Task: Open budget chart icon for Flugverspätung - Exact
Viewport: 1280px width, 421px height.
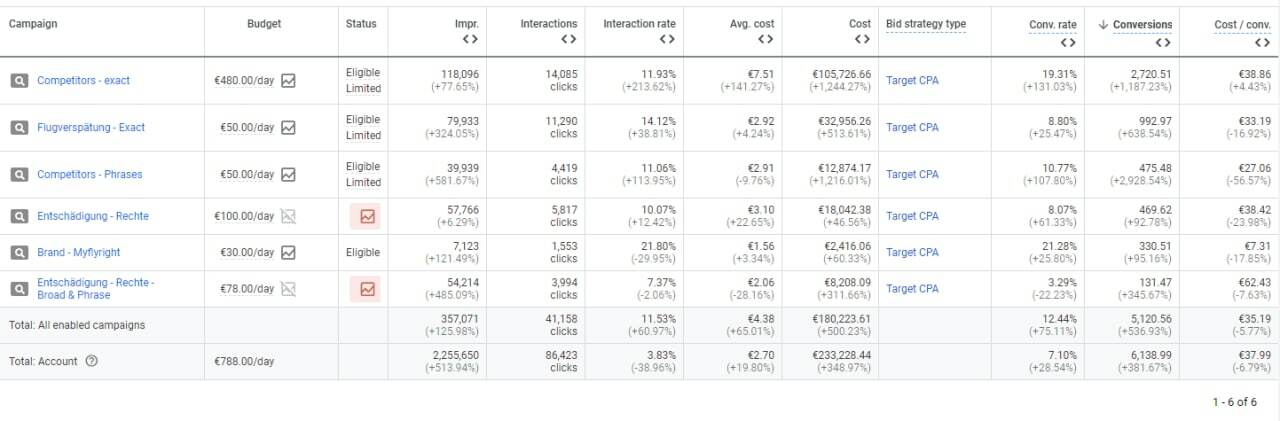Action: tap(289, 128)
